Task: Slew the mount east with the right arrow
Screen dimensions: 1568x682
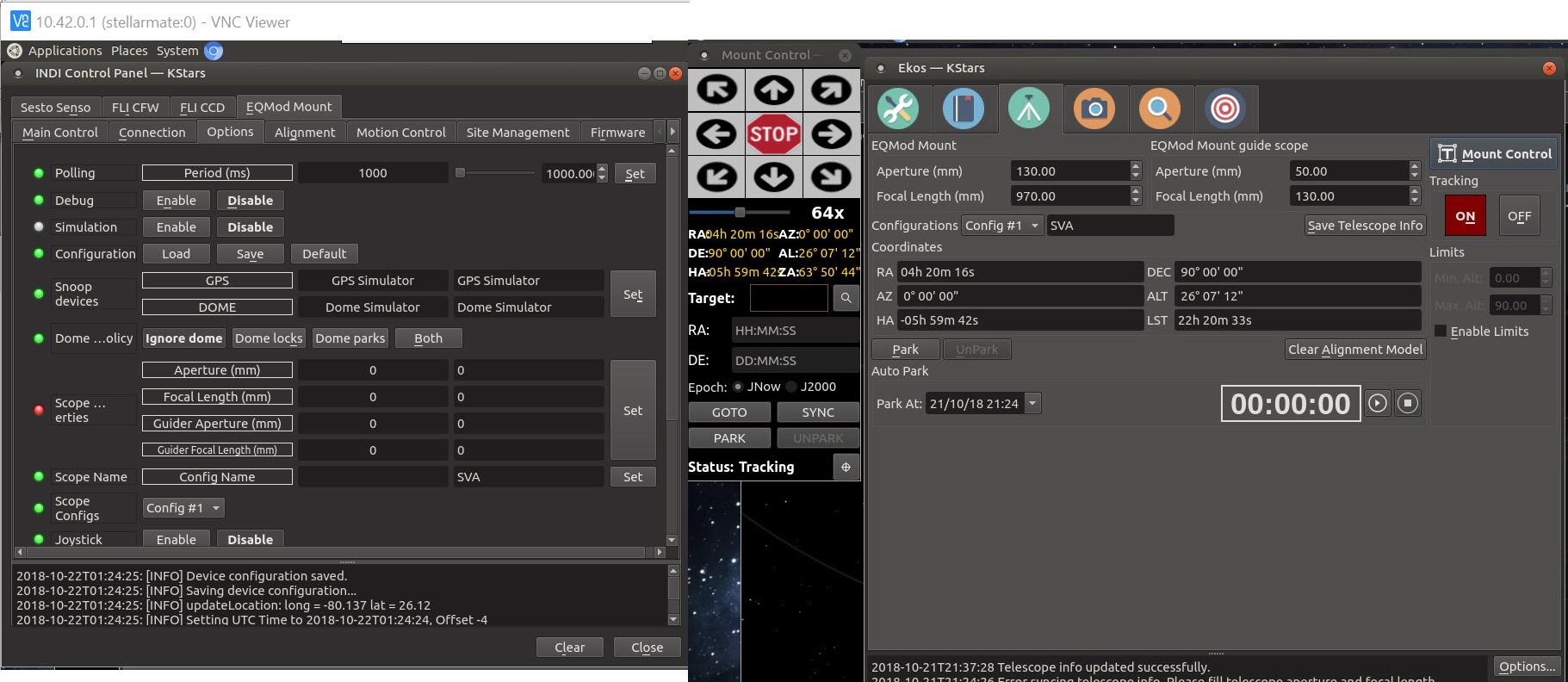Action: (x=832, y=134)
